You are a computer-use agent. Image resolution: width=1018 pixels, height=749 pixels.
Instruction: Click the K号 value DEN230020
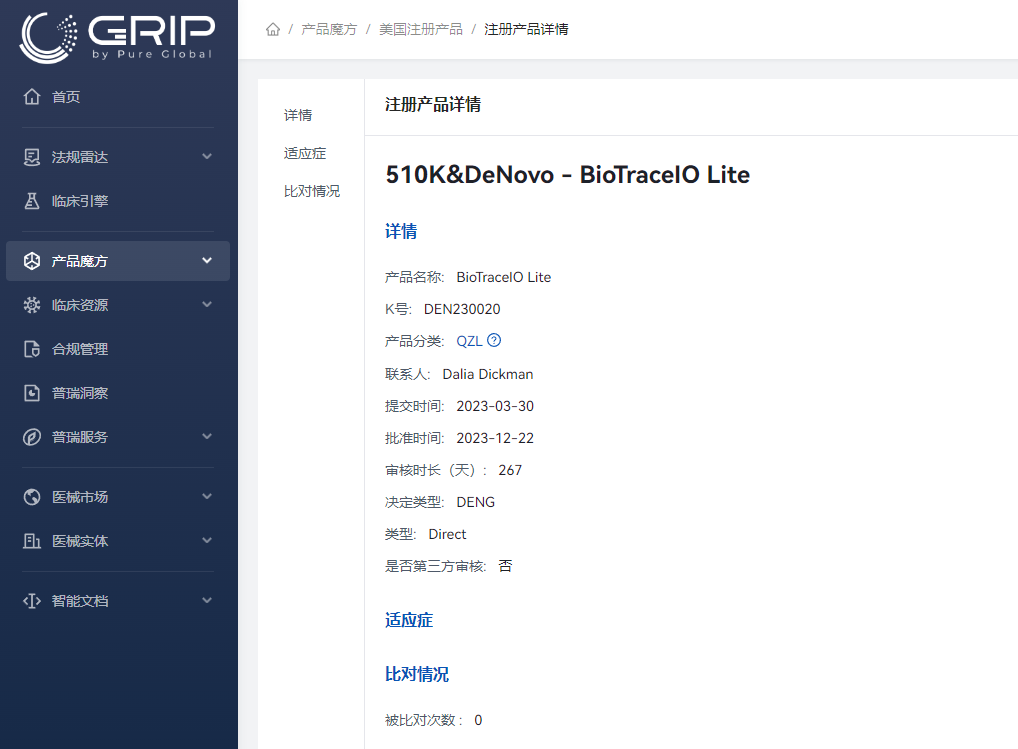(462, 309)
